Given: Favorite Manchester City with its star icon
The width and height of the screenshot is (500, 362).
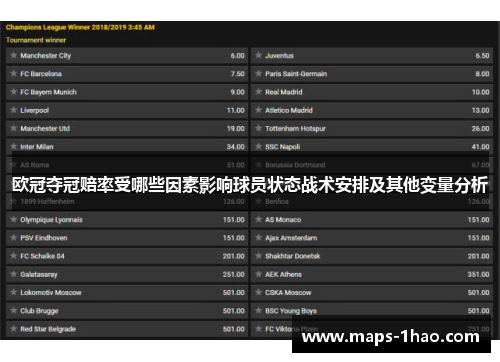Looking at the screenshot, I should (x=14, y=55).
